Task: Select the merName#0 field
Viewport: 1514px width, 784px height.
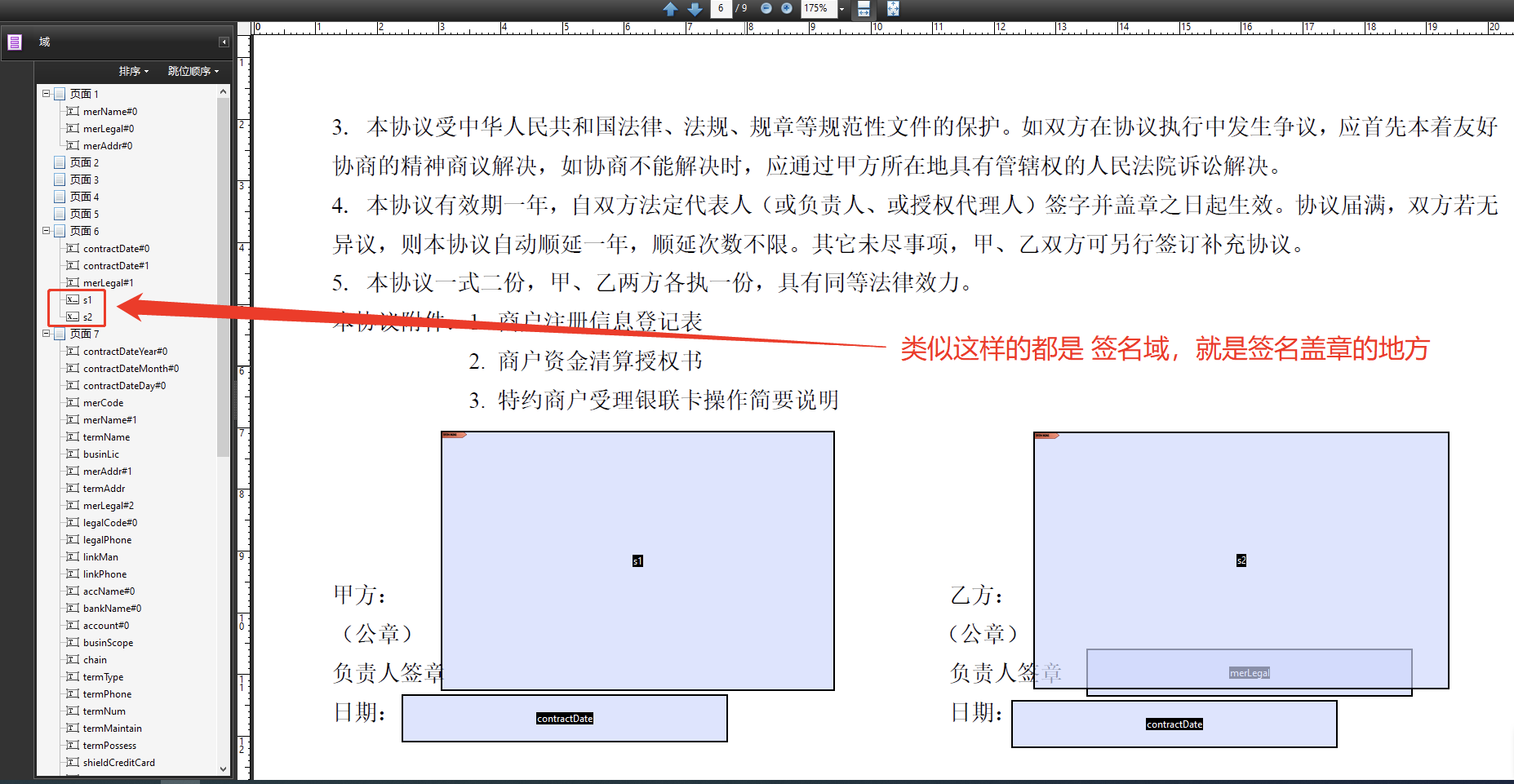Action: click(110, 112)
